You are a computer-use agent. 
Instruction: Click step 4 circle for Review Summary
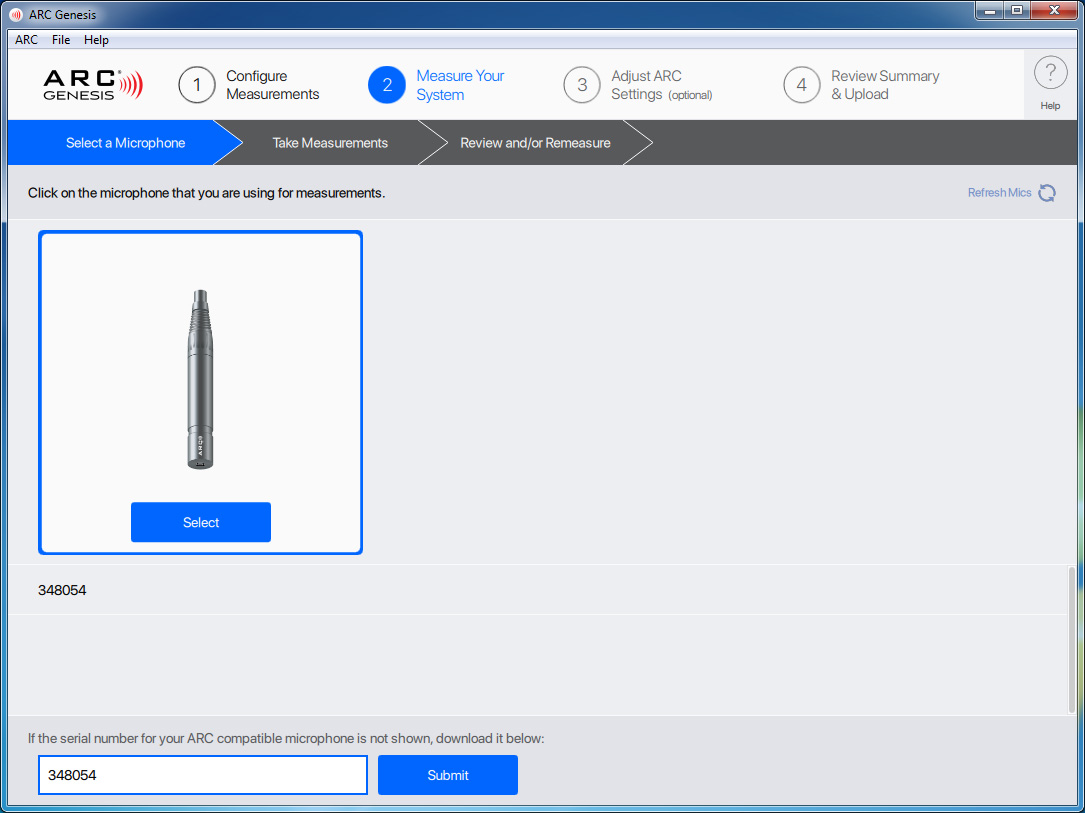pos(801,85)
